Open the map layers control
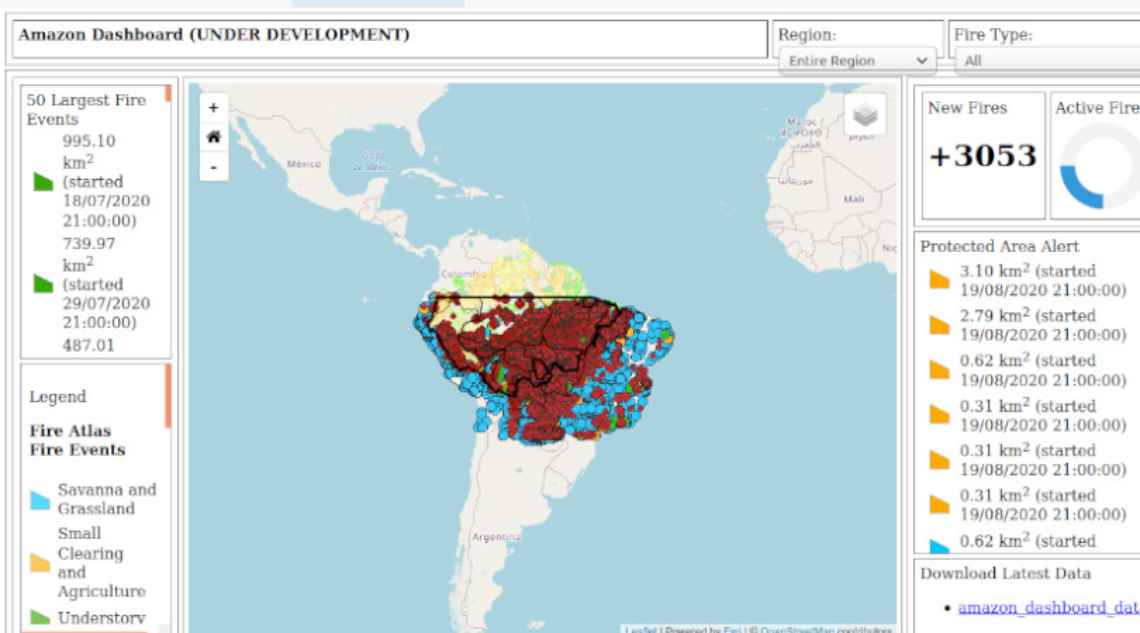 click(x=865, y=116)
